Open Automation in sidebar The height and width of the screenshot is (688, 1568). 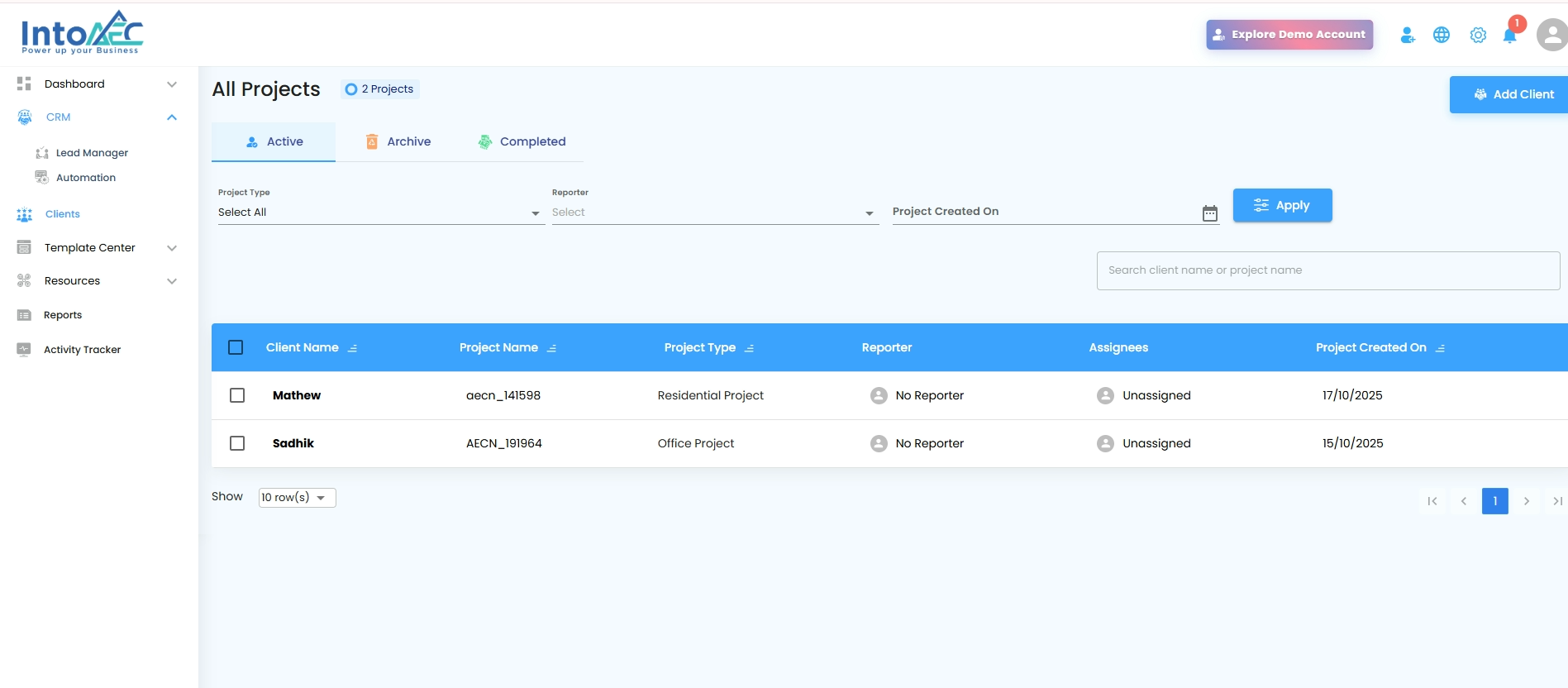[x=86, y=178]
